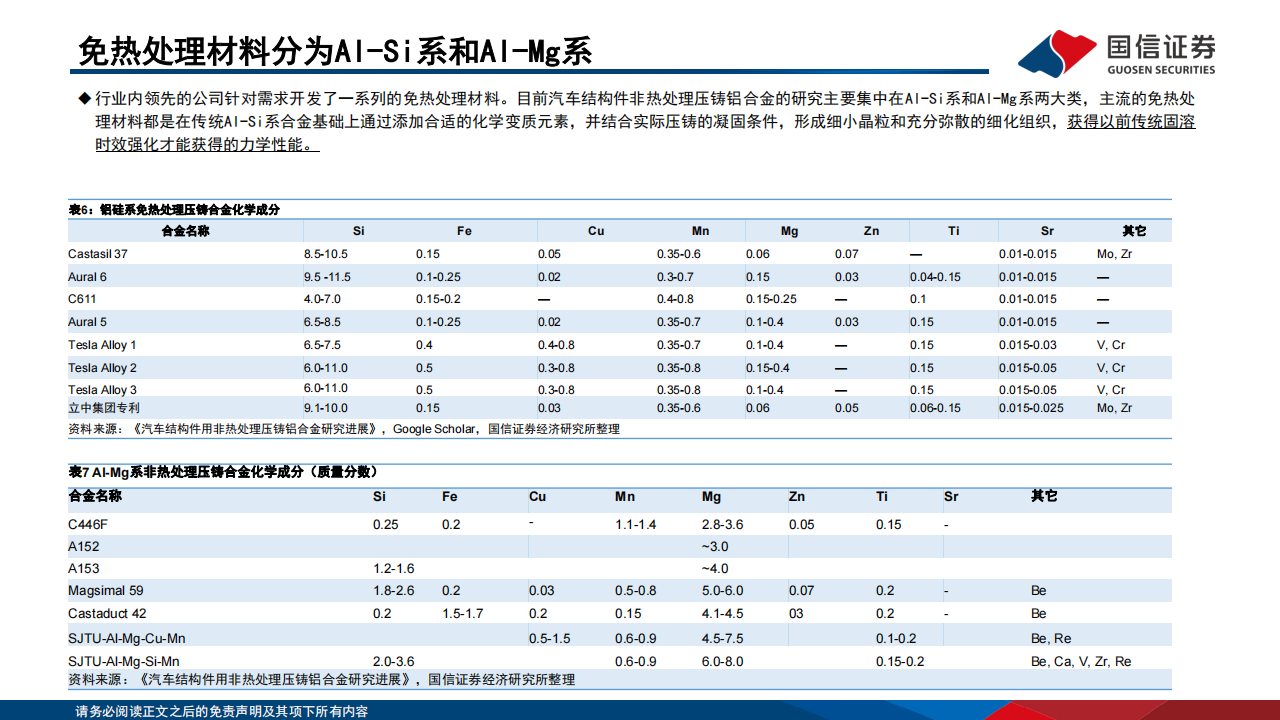Select the Aural 6 row label
The width and height of the screenshot is (1280, 720).
87,277
